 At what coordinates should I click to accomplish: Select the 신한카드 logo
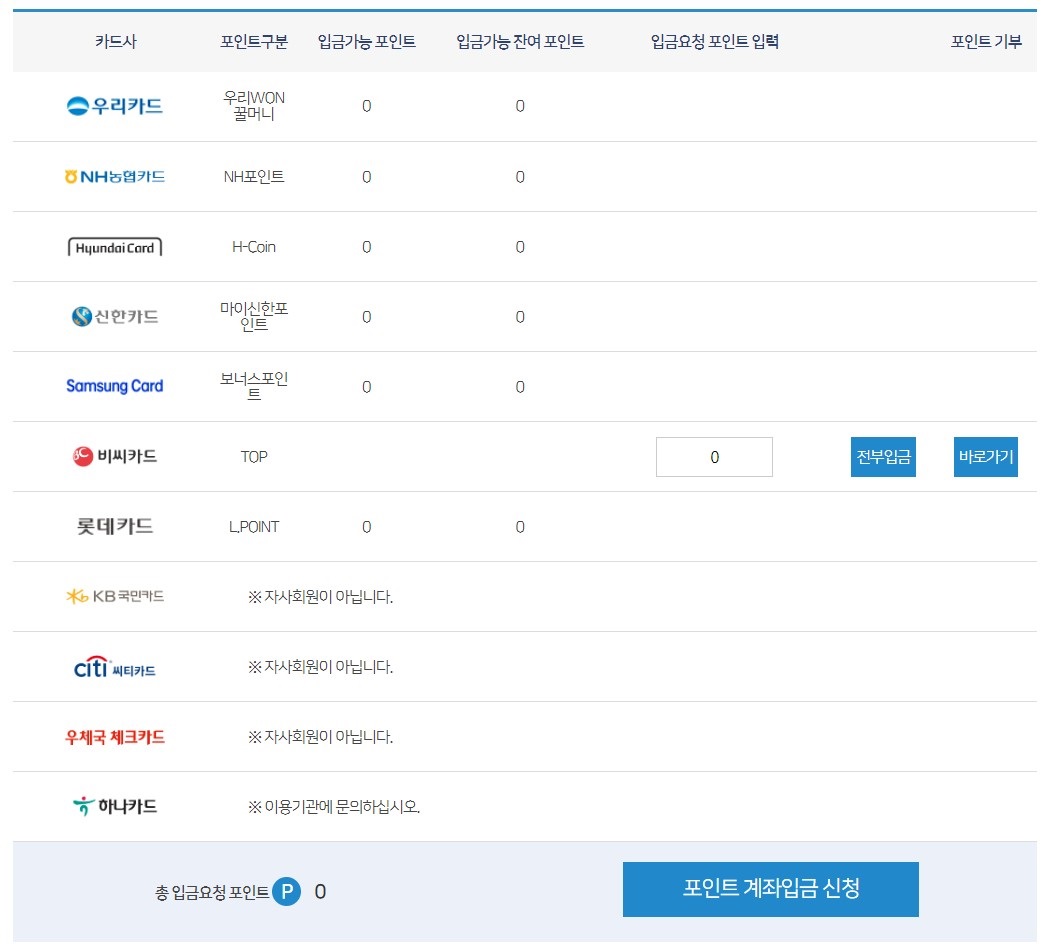pyautogui.click(x=113, y=316)
